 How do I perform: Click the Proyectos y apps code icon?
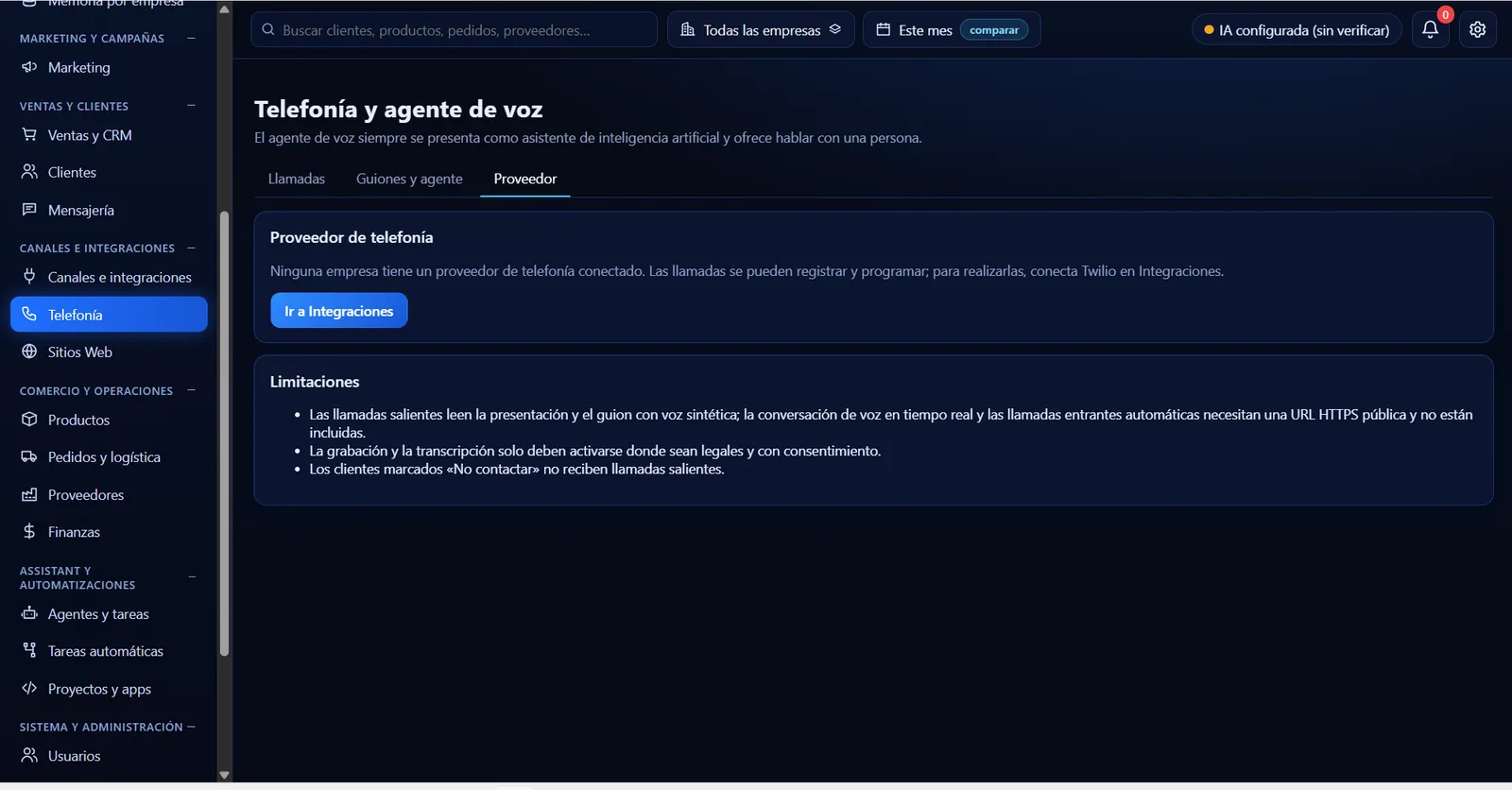29,688
